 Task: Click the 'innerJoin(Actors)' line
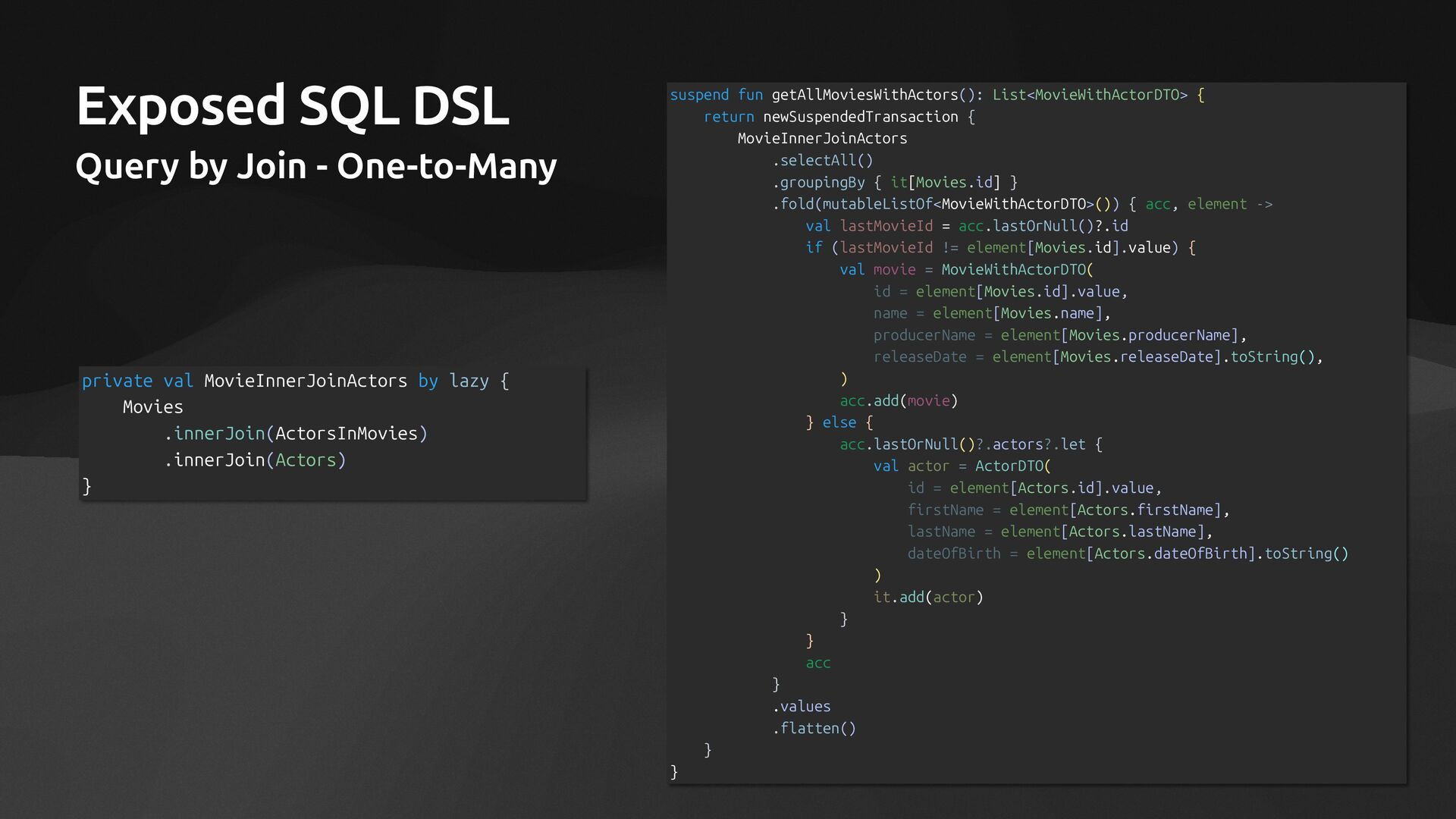pos(255,460)
